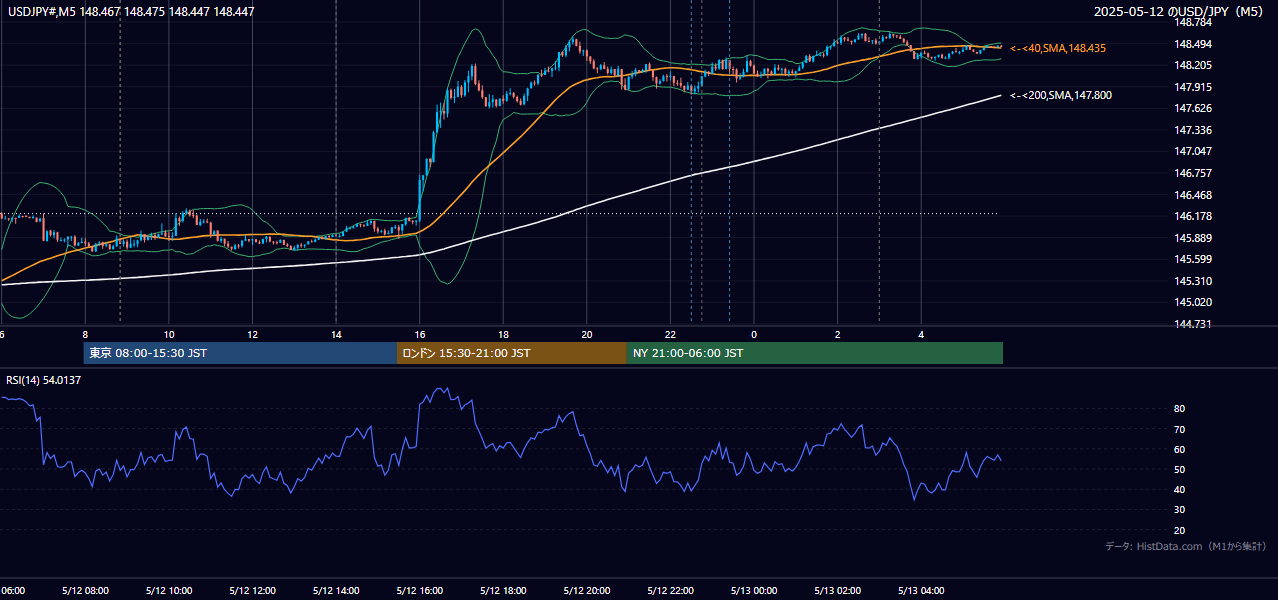Image resolution: width=1278 pixels, height=600 pixels.
Task: Click the 5/12 12:00 date label
Action: pyautogui.click(x=252, y=591)
